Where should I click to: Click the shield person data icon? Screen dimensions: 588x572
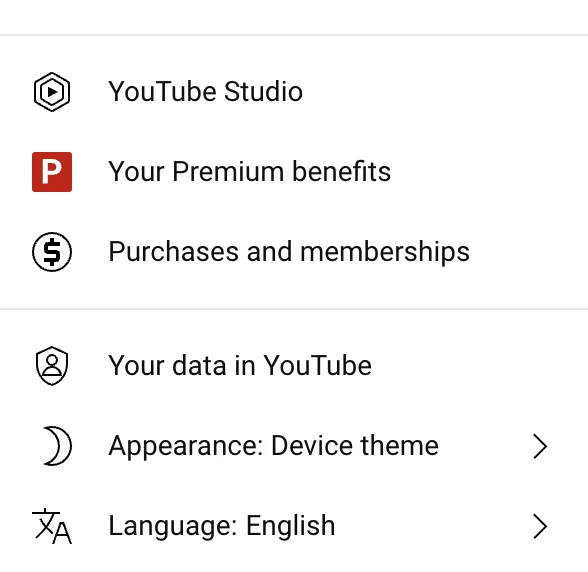coord(52,366)
